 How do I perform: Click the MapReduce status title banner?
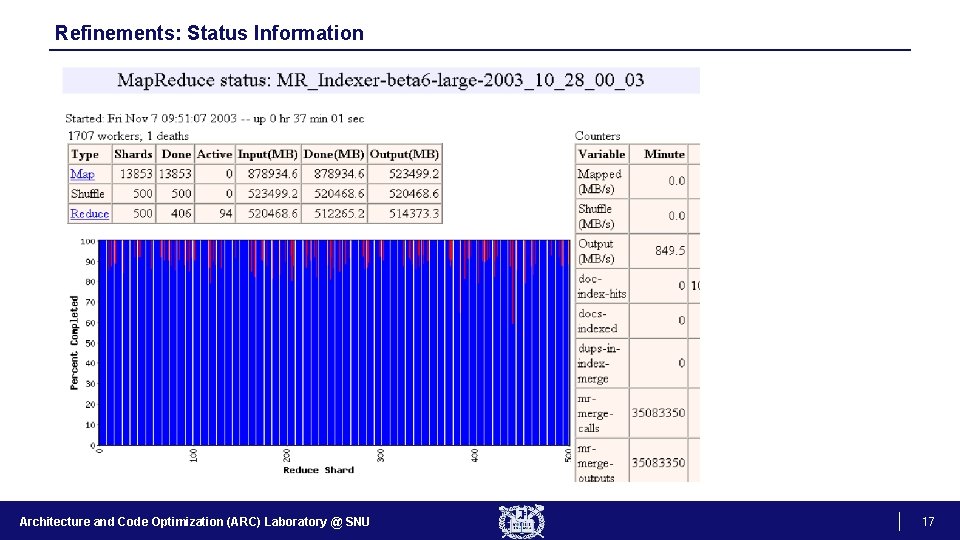coord(381,80)
